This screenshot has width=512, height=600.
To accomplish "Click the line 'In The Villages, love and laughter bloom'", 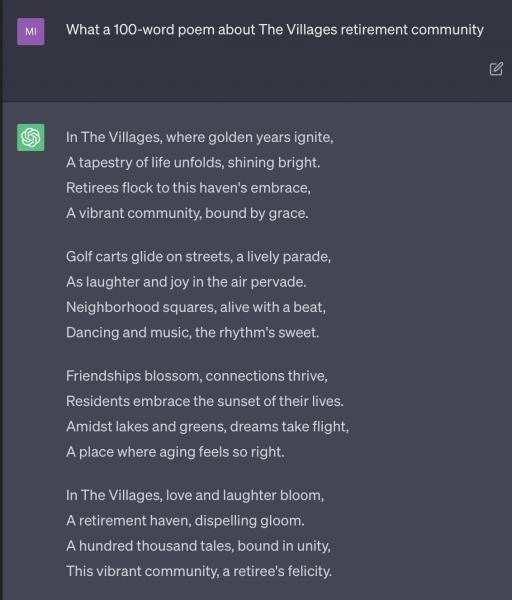I will tap(195, 496).
